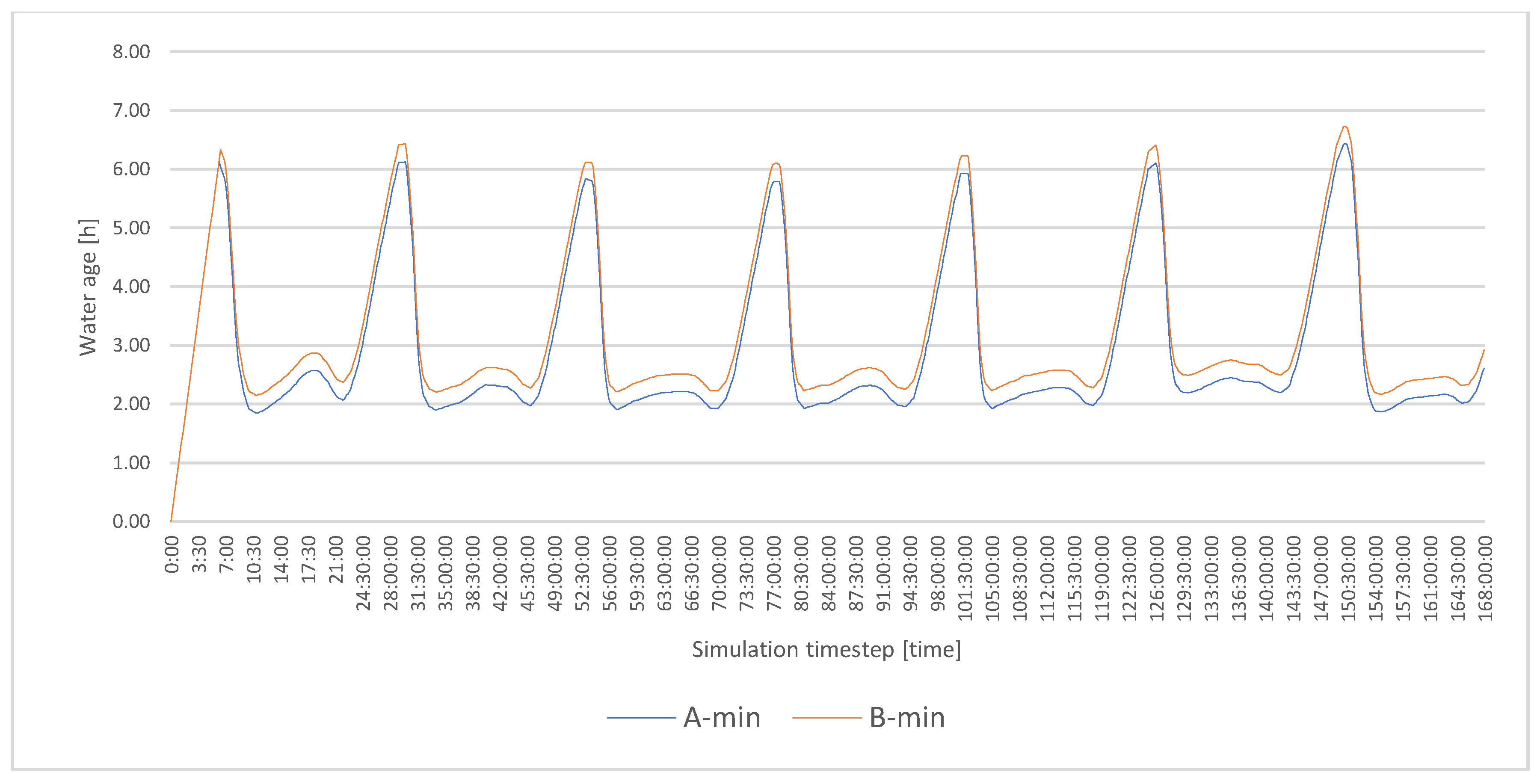Click the 28:00:00 x-axis tick label
This screenshot has width=1540, height=784.
tap(391, 572)
